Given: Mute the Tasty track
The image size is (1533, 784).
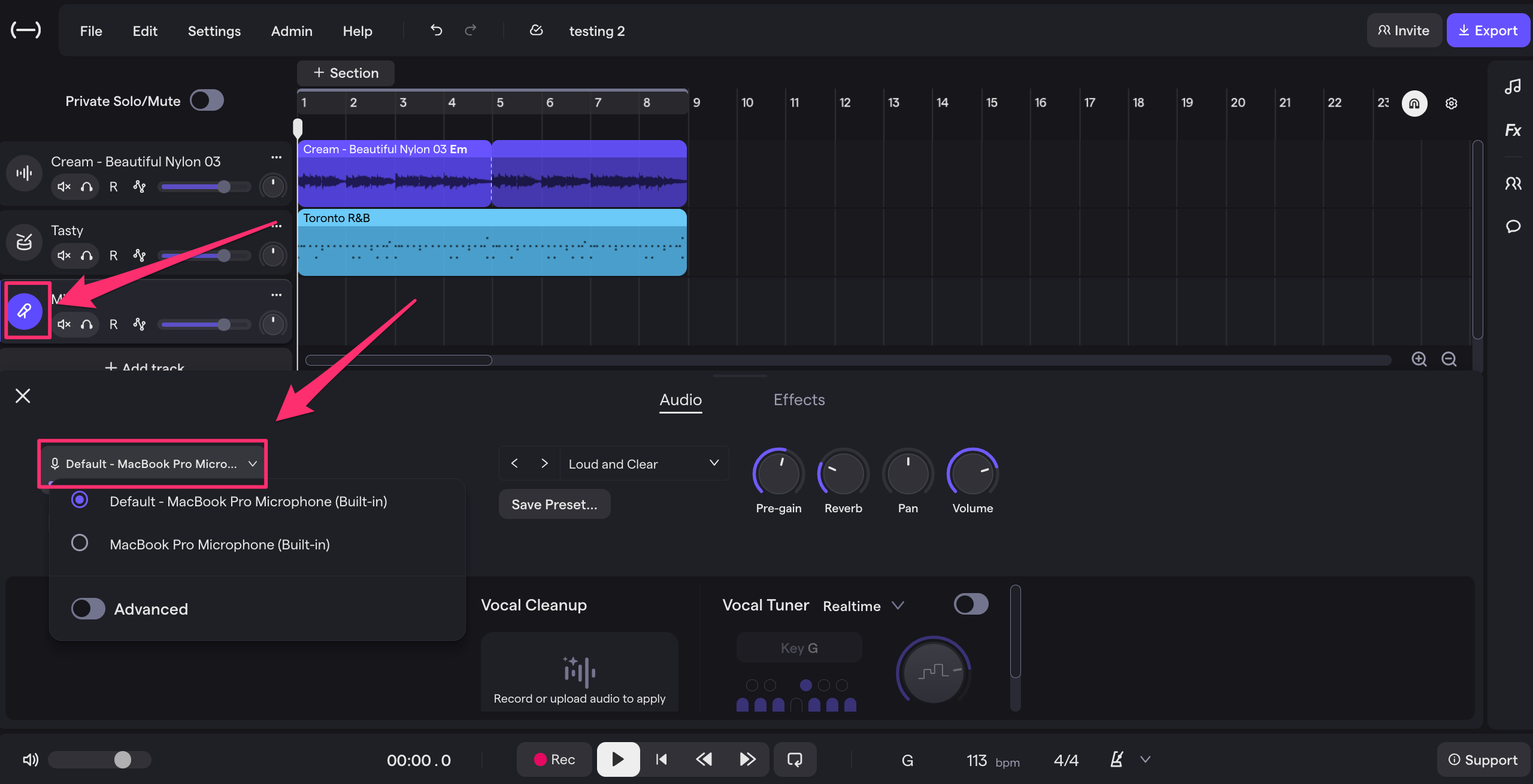Looking at the screenshot, I should point(63,256).
